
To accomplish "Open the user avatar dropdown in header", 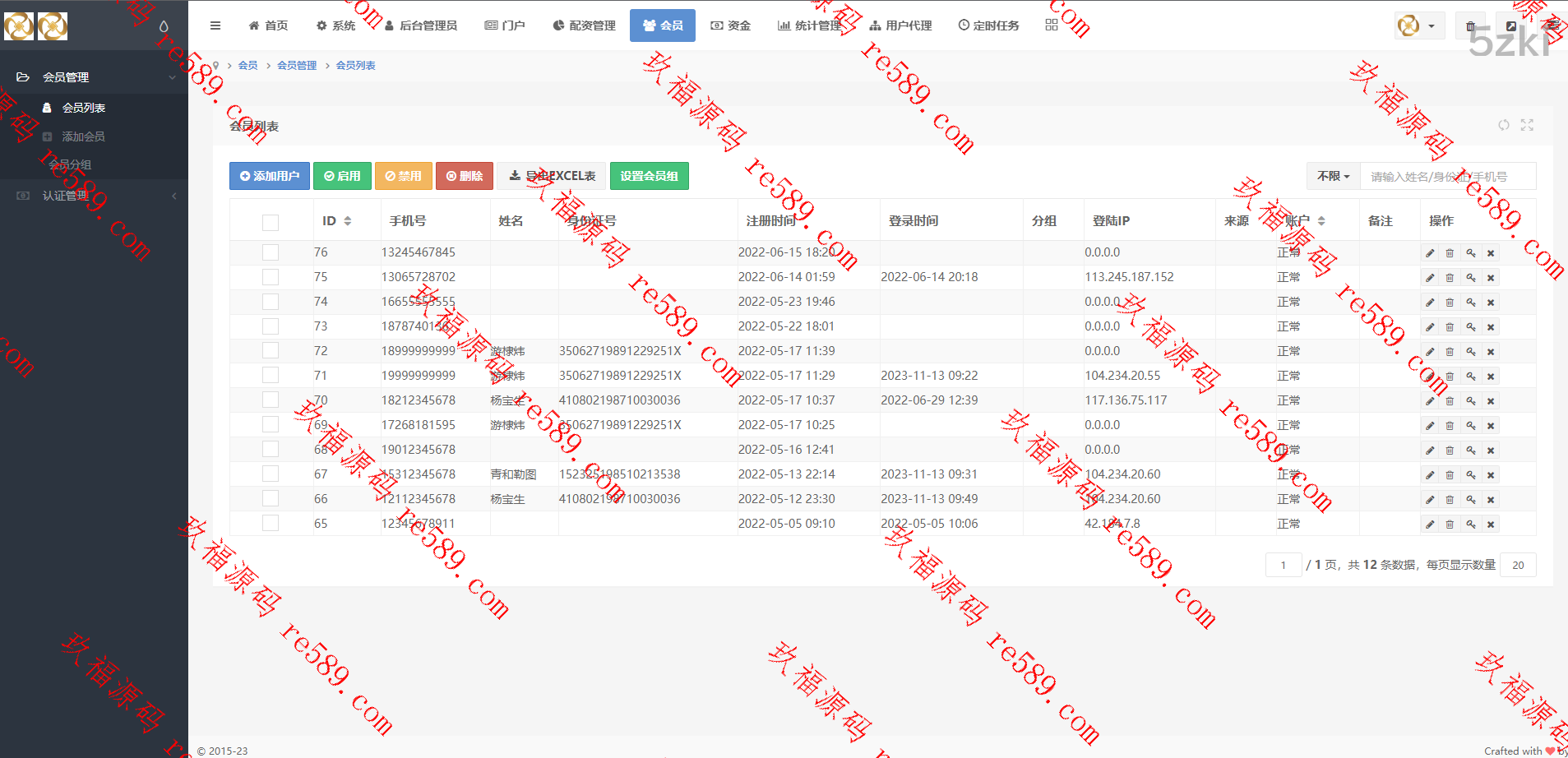I will pos(1418,26).
